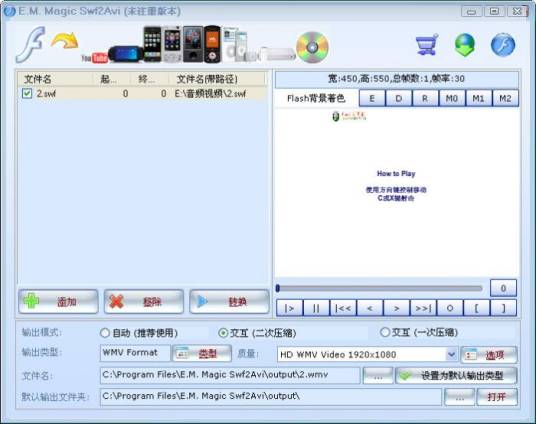Step back one frame < button
Image resolution: width=536 pixels, height=424 pixels.
370,308
